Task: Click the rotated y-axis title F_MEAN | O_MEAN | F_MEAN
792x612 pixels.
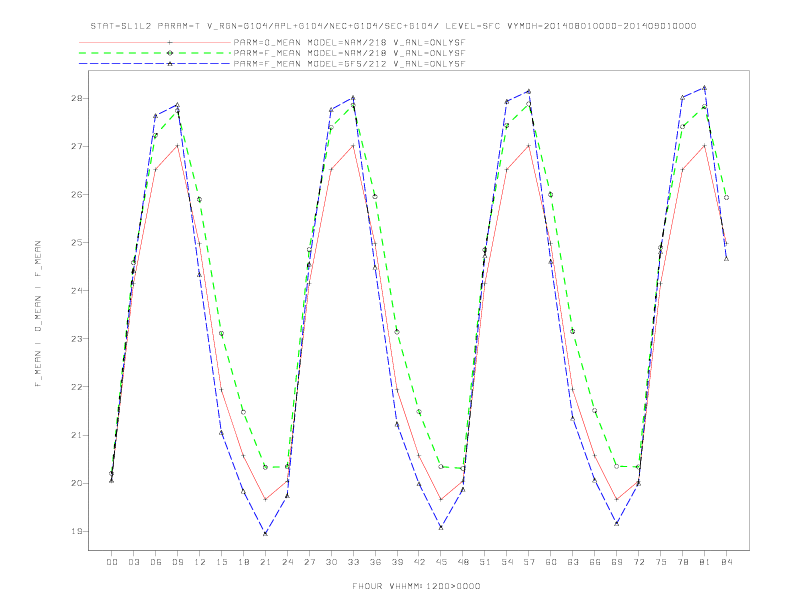Action: 38,314
